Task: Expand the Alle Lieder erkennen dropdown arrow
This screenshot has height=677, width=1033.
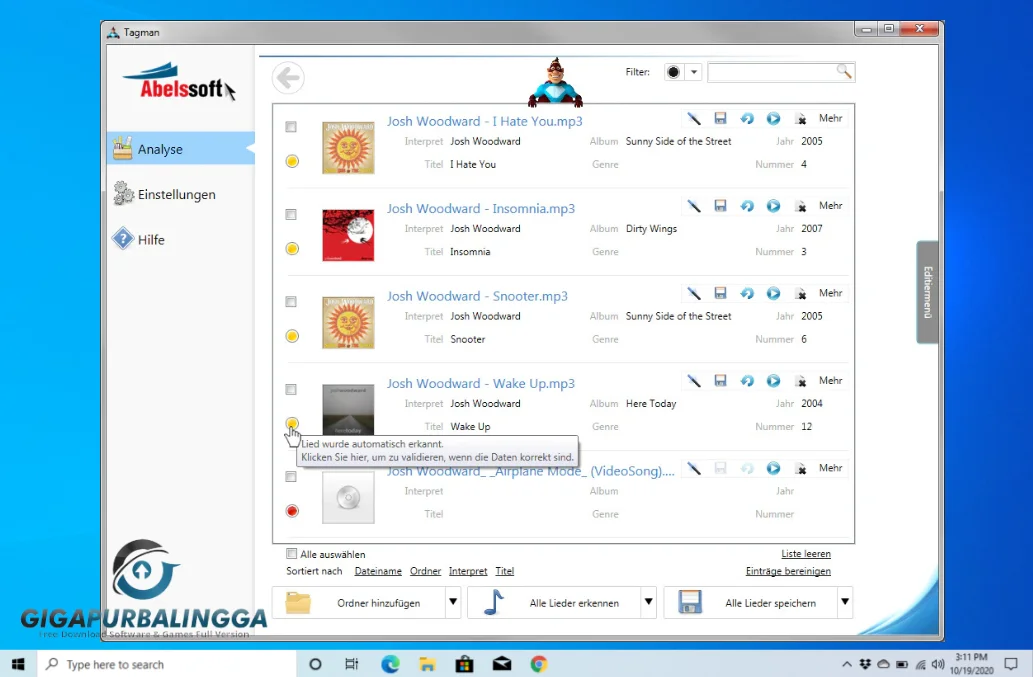Action: [x=649, y=602]
